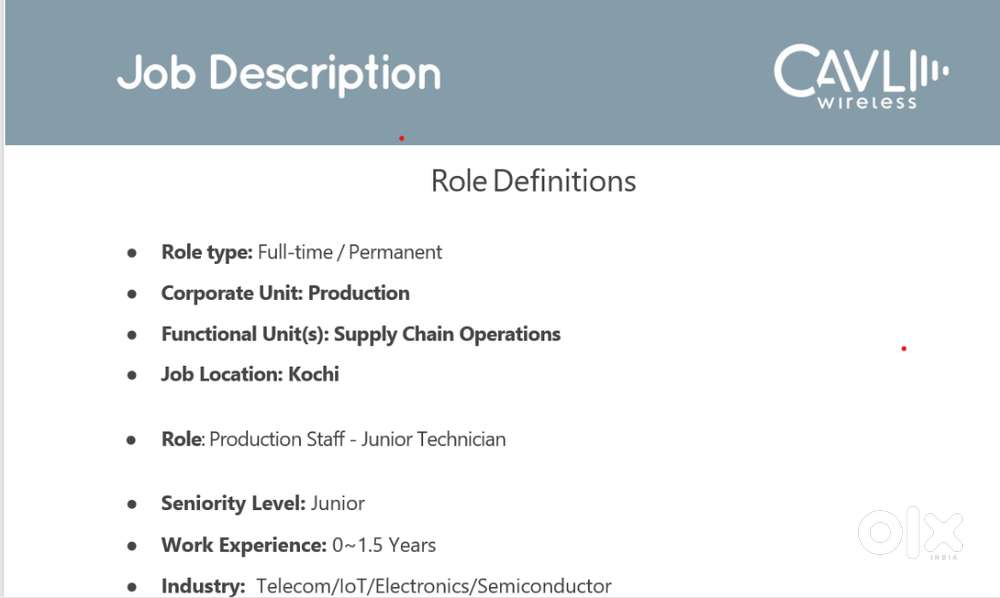Click the bullet point beside Seniority Level
1000x598 pixels.
tap(132, 504)
